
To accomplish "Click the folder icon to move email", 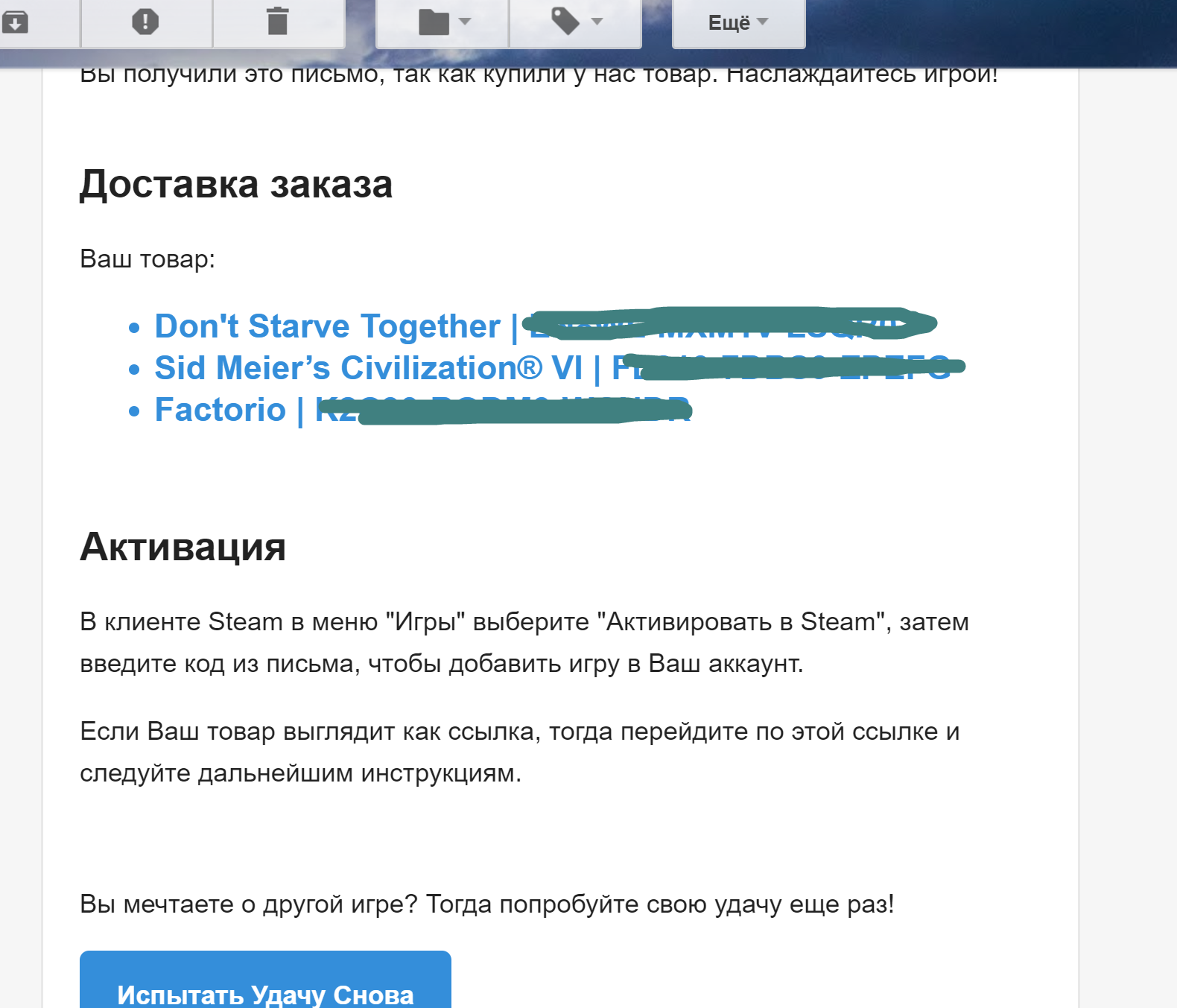I will point(434,22).
